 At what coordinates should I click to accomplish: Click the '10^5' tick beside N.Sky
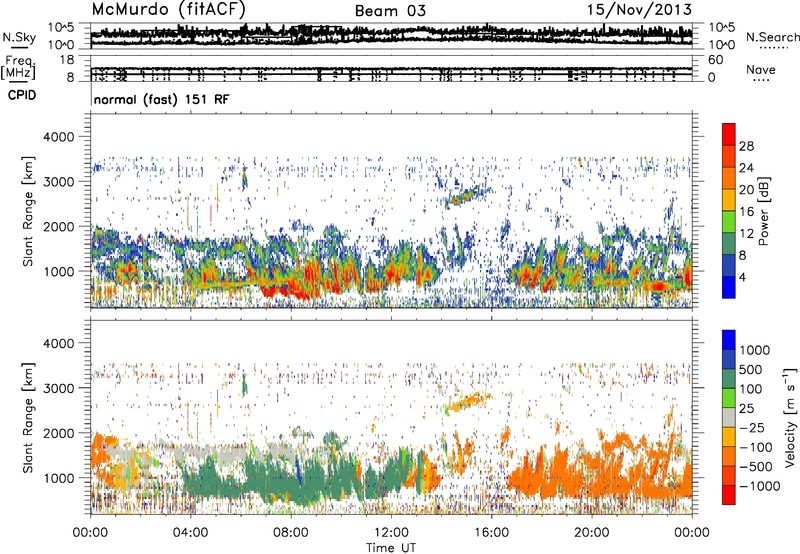(61, 28)
